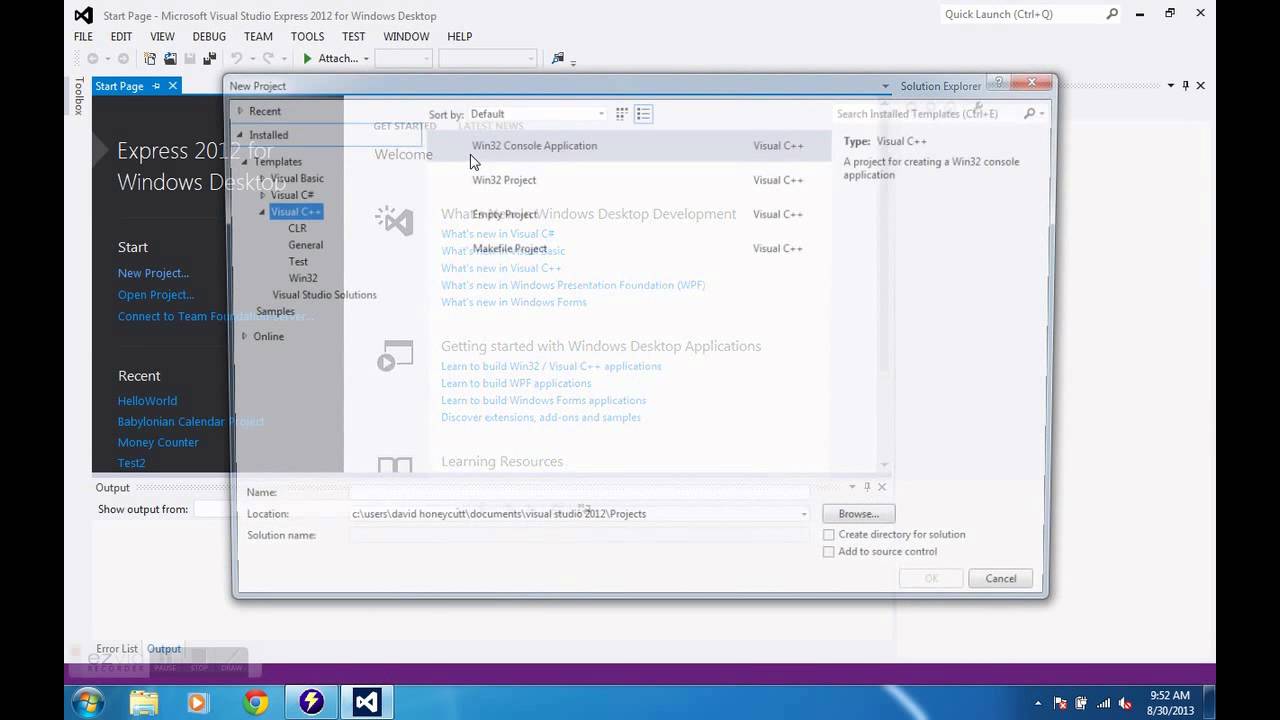Show hidden system tray icons
Image resolution: width=1280 pixels, height=720 pixels.
(1038, 703)
